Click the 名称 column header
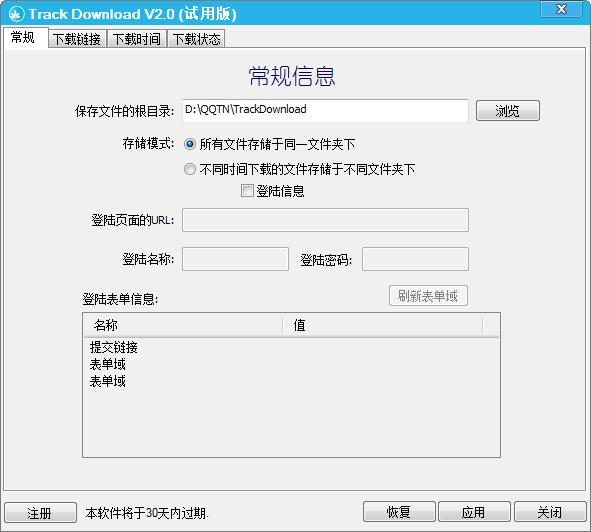Viewport: 591px width, 532px height. [183, 325]
